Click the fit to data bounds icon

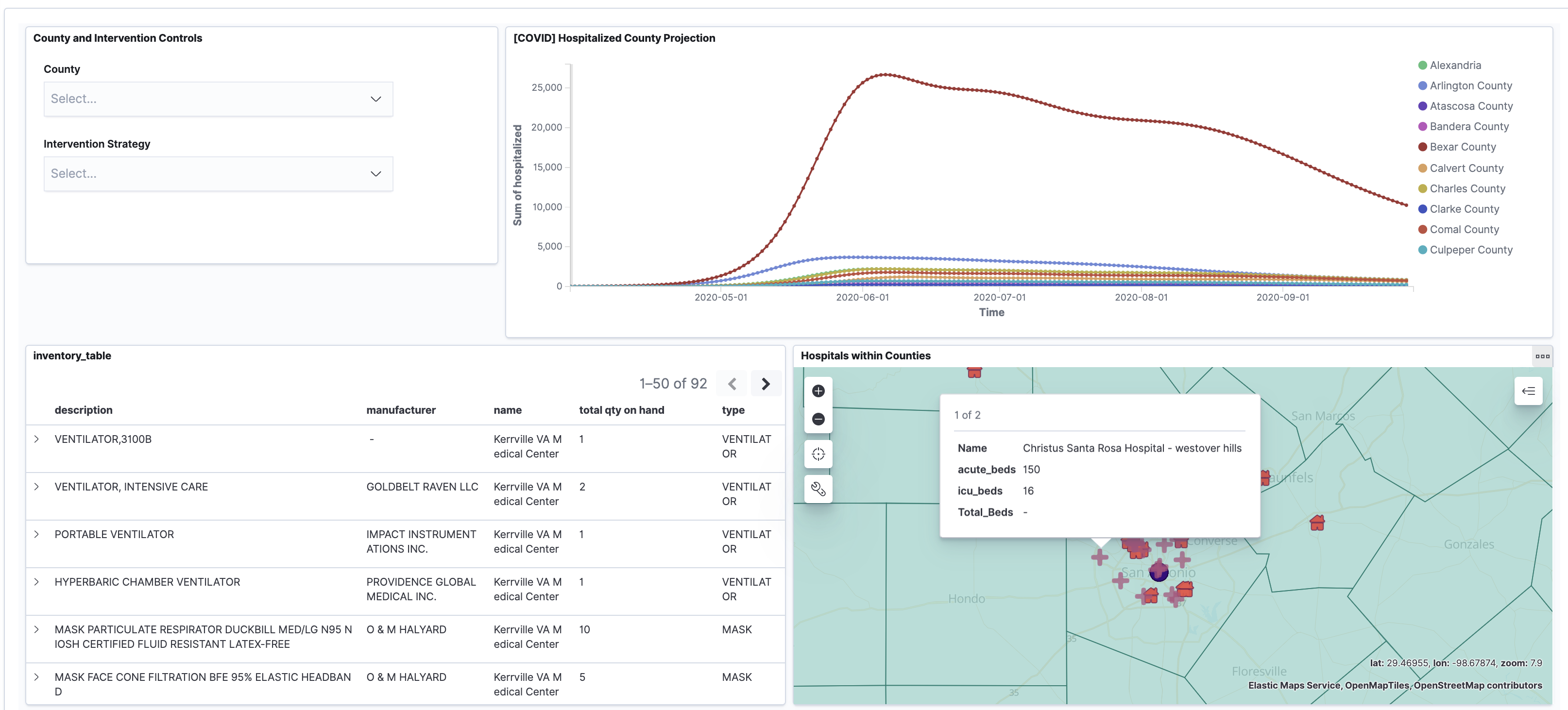click(818, 454)
